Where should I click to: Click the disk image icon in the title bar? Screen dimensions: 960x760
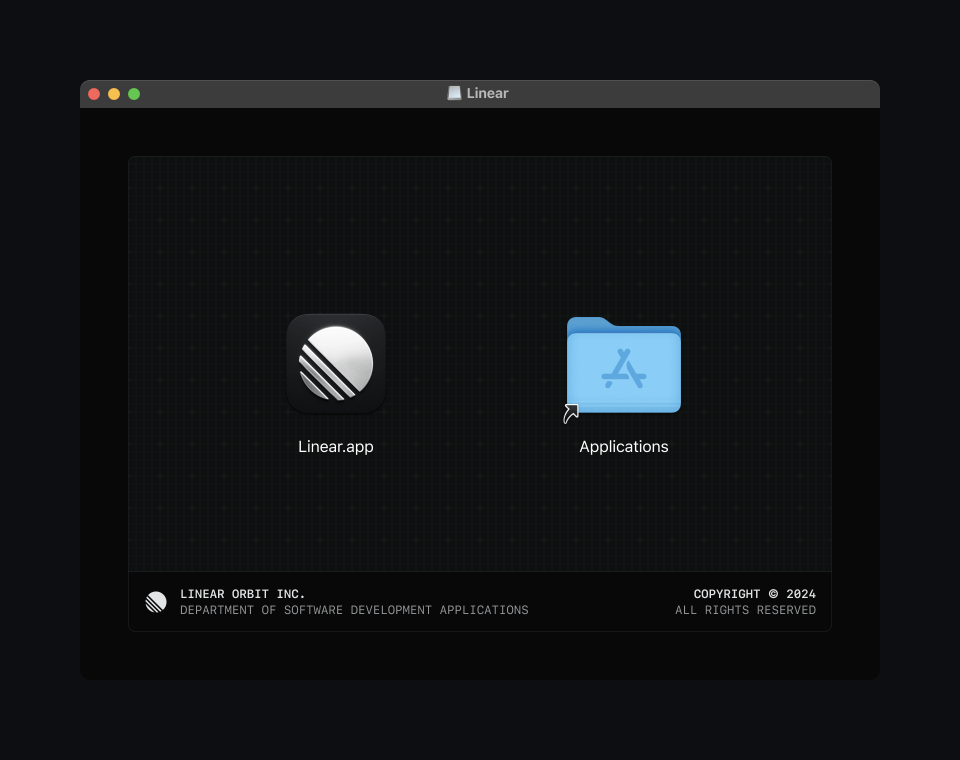pos(454,92)
